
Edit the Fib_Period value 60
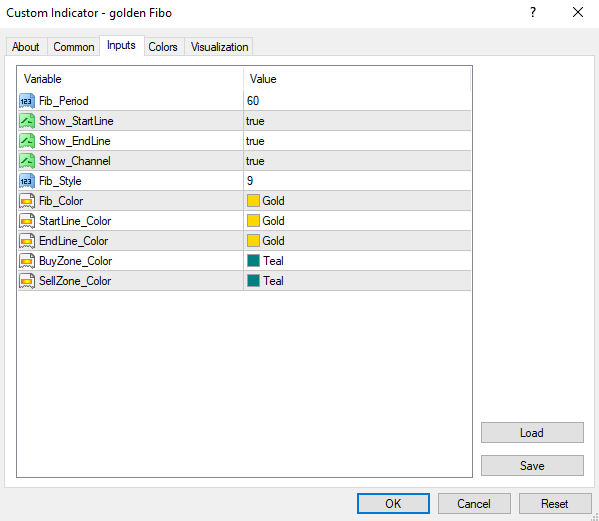(357, 101)
